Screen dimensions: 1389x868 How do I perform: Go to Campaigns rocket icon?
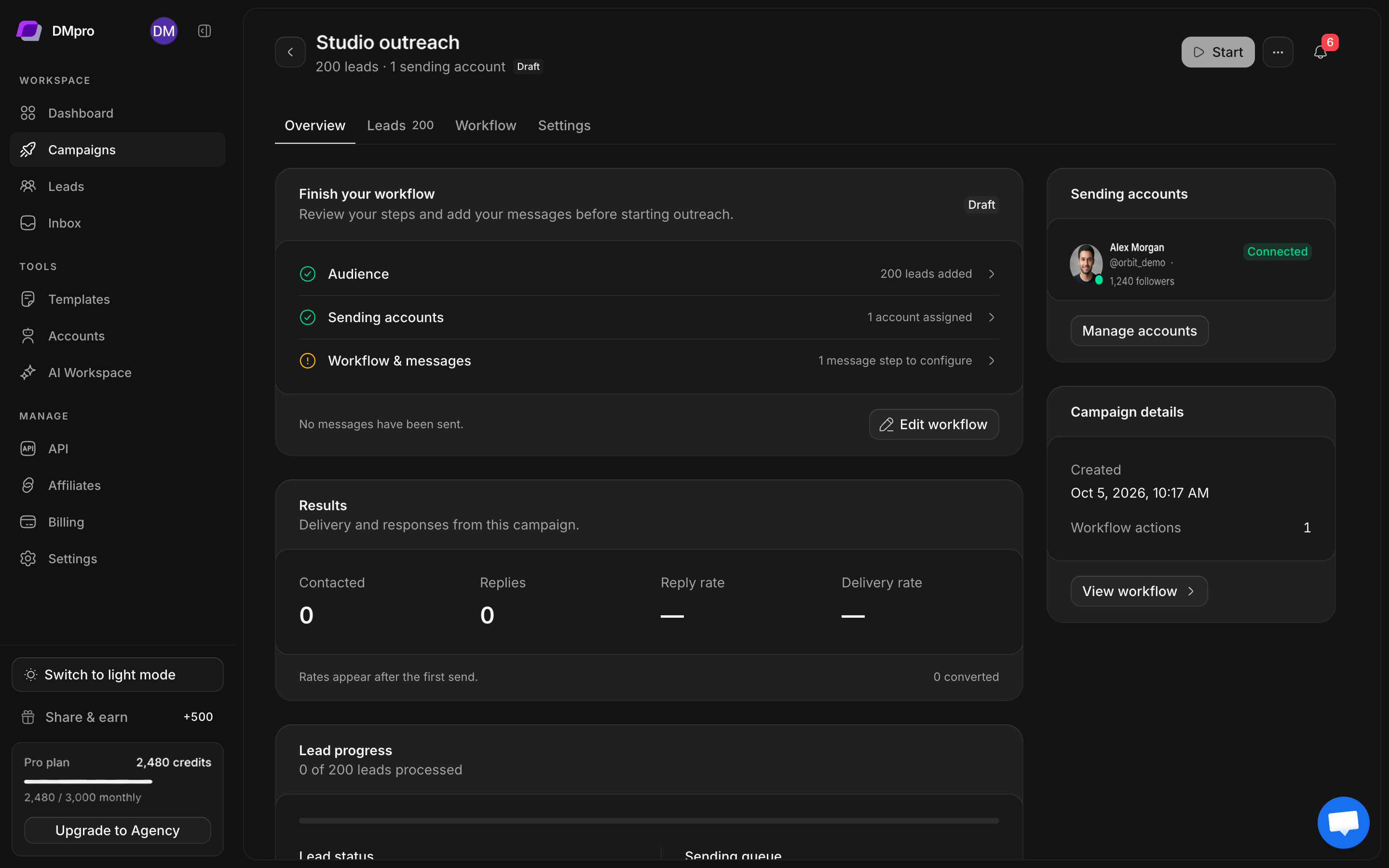[x=28, y=150]
